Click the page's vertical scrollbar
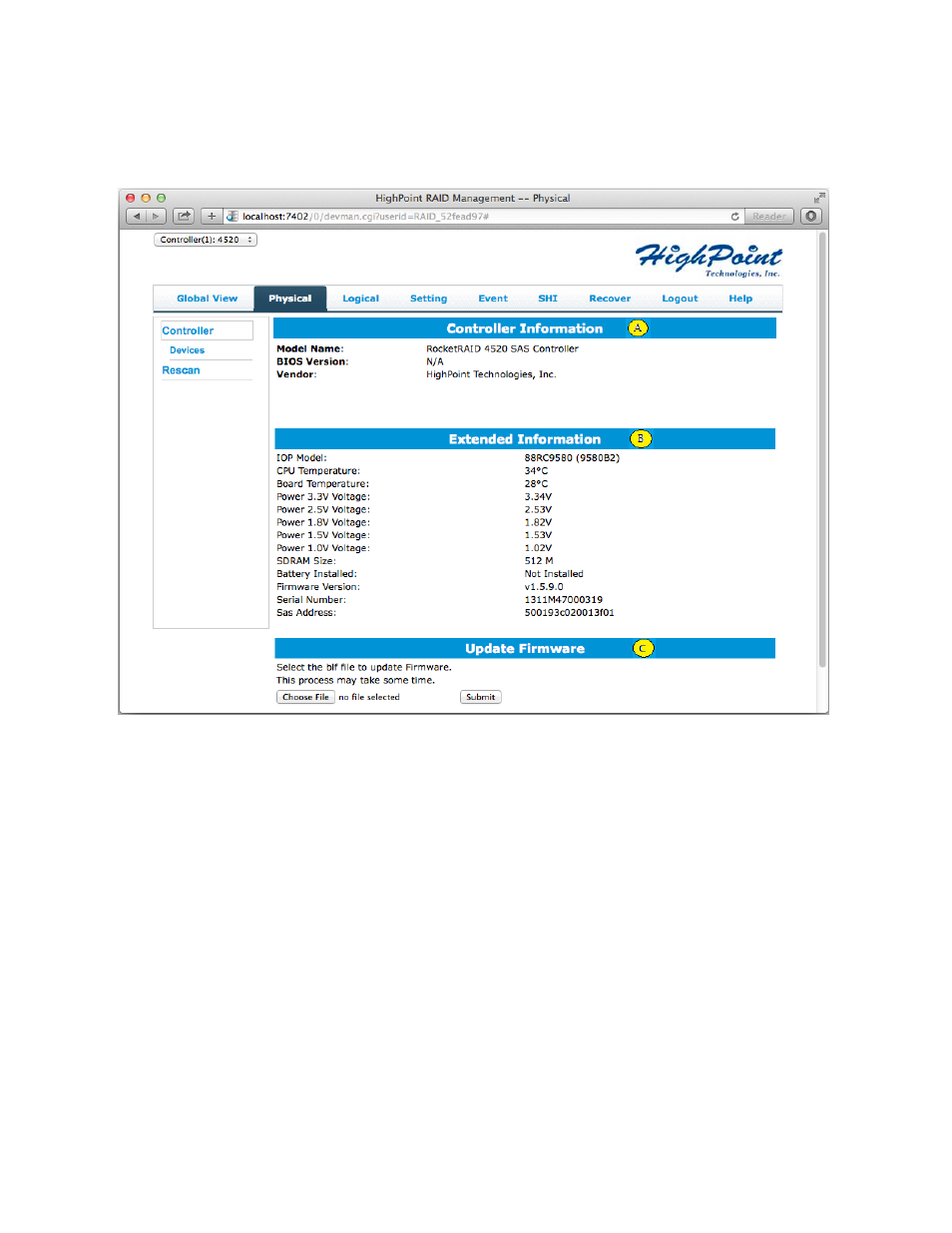Viewport: 952px width, 1233px height. (822, 449)
